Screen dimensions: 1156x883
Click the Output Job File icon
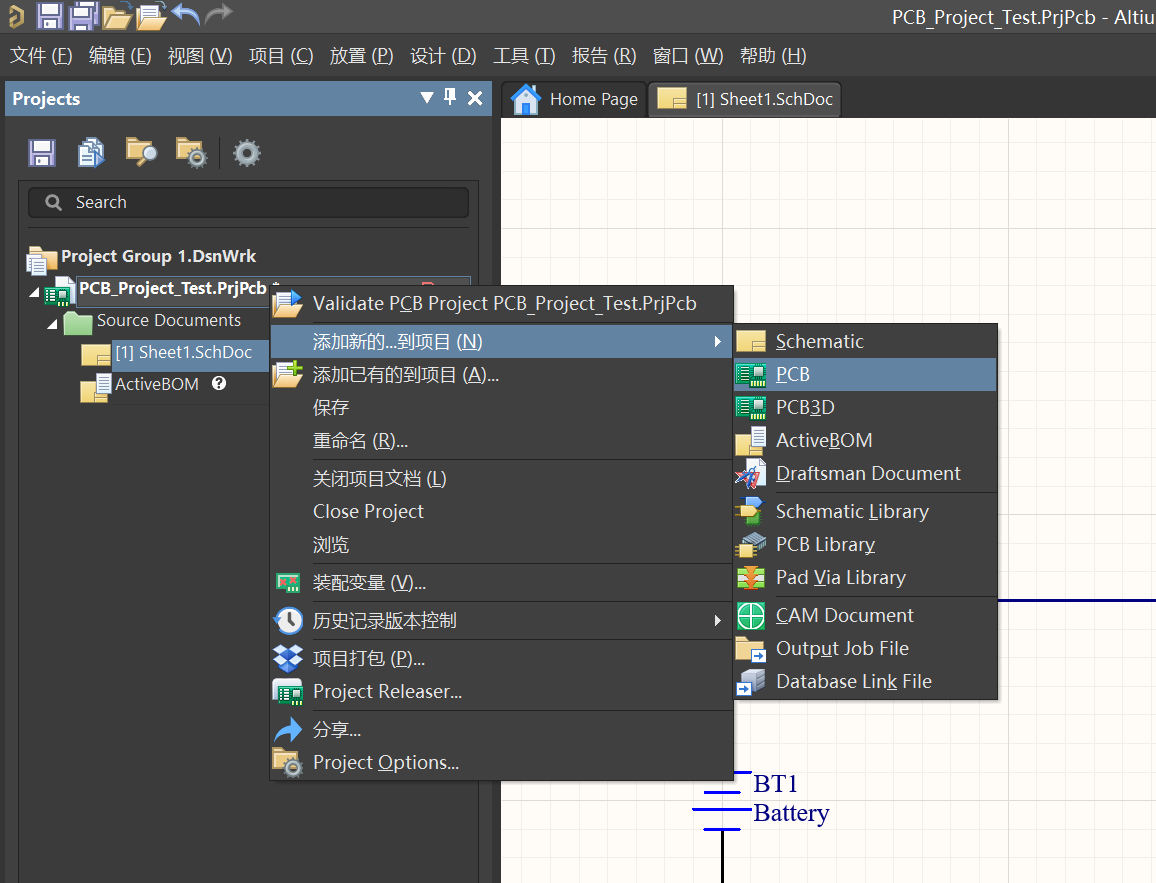(751, 649)
